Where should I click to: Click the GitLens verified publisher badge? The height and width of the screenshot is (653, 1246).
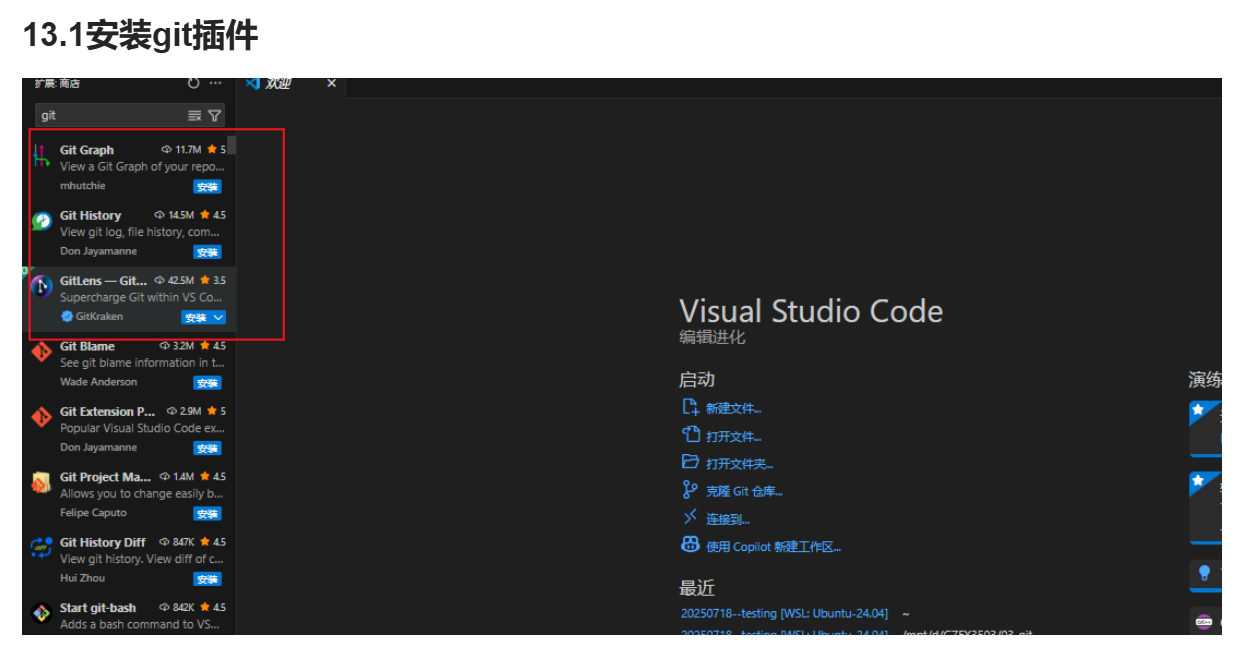tap(67, 316)
